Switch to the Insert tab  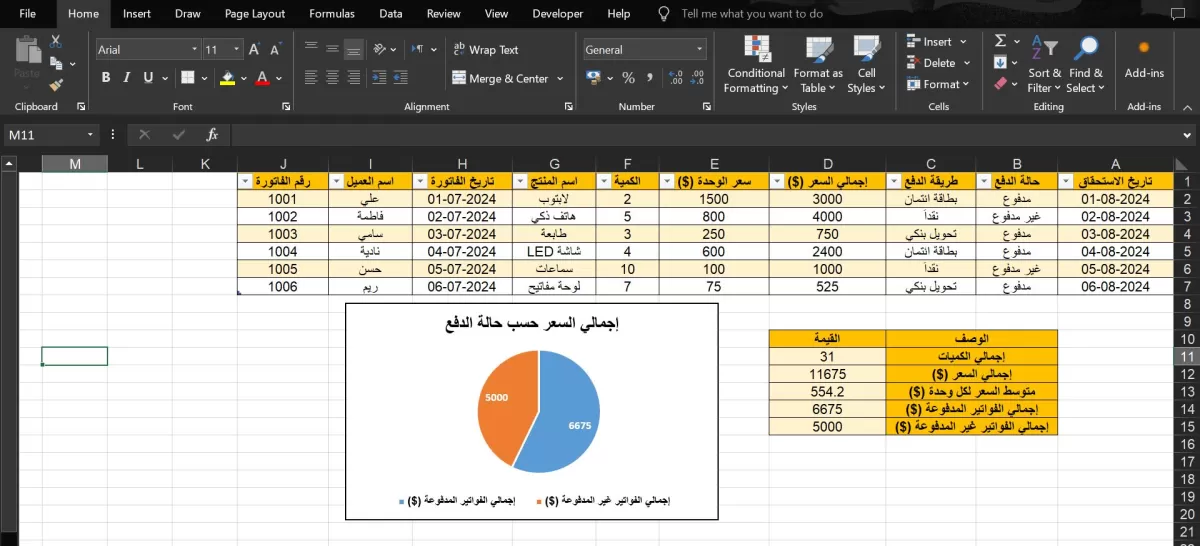[x=137, y=14]
